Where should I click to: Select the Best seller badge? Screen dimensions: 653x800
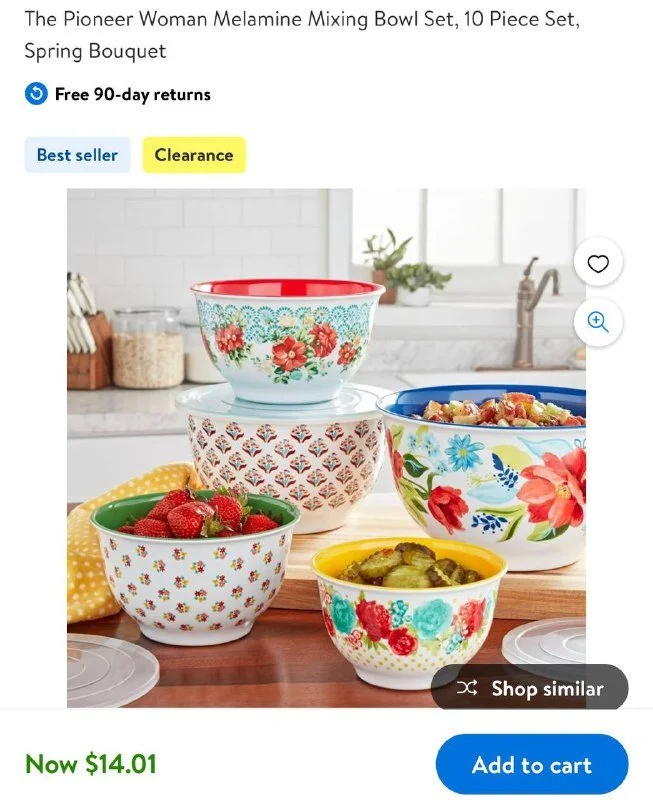pyautogui.click(x=78, y=155)
